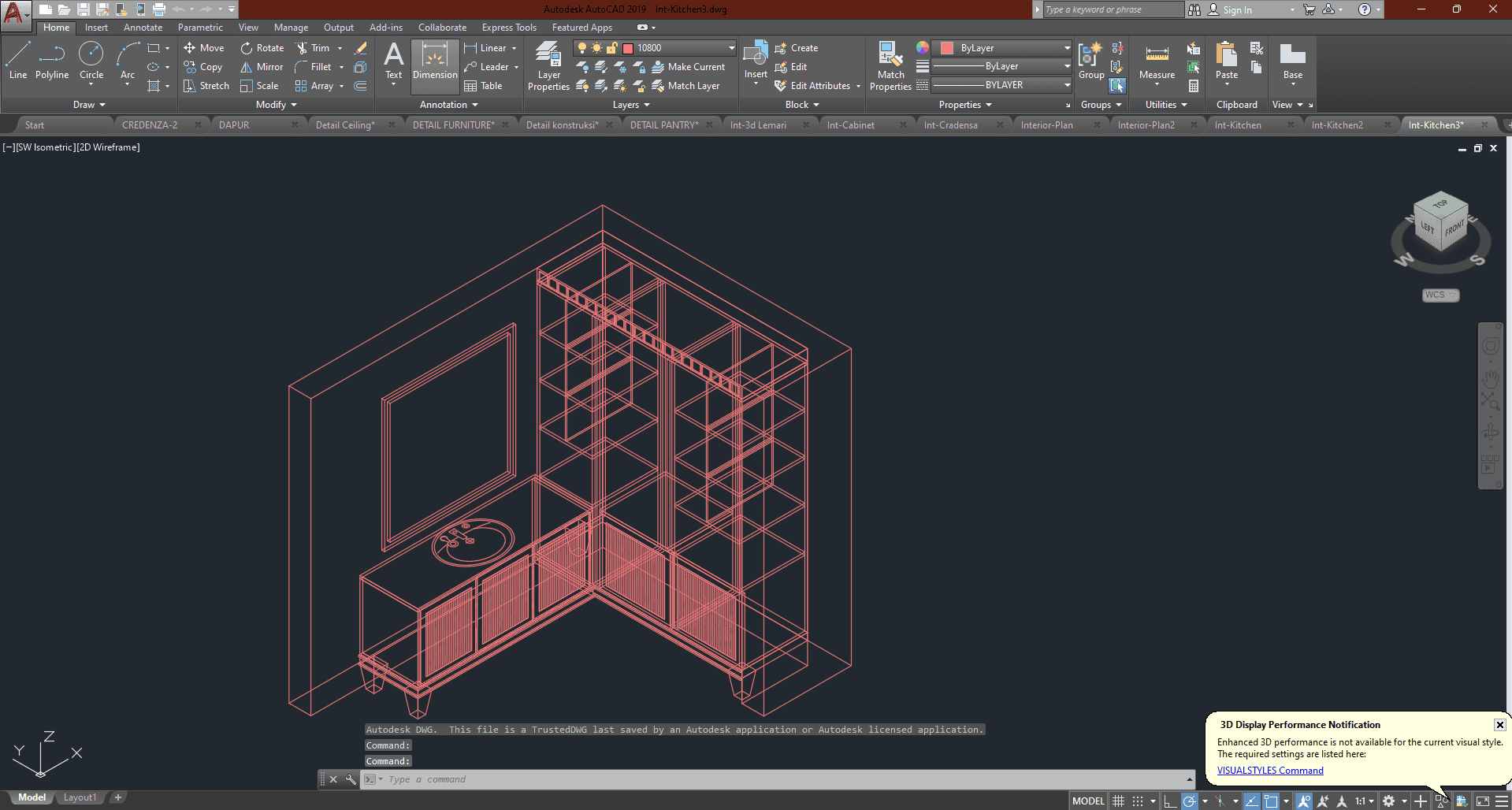The height and width of the screenshot is (810, 1512).
Task: Select the Measure utility
Action: coord(1157,61)
